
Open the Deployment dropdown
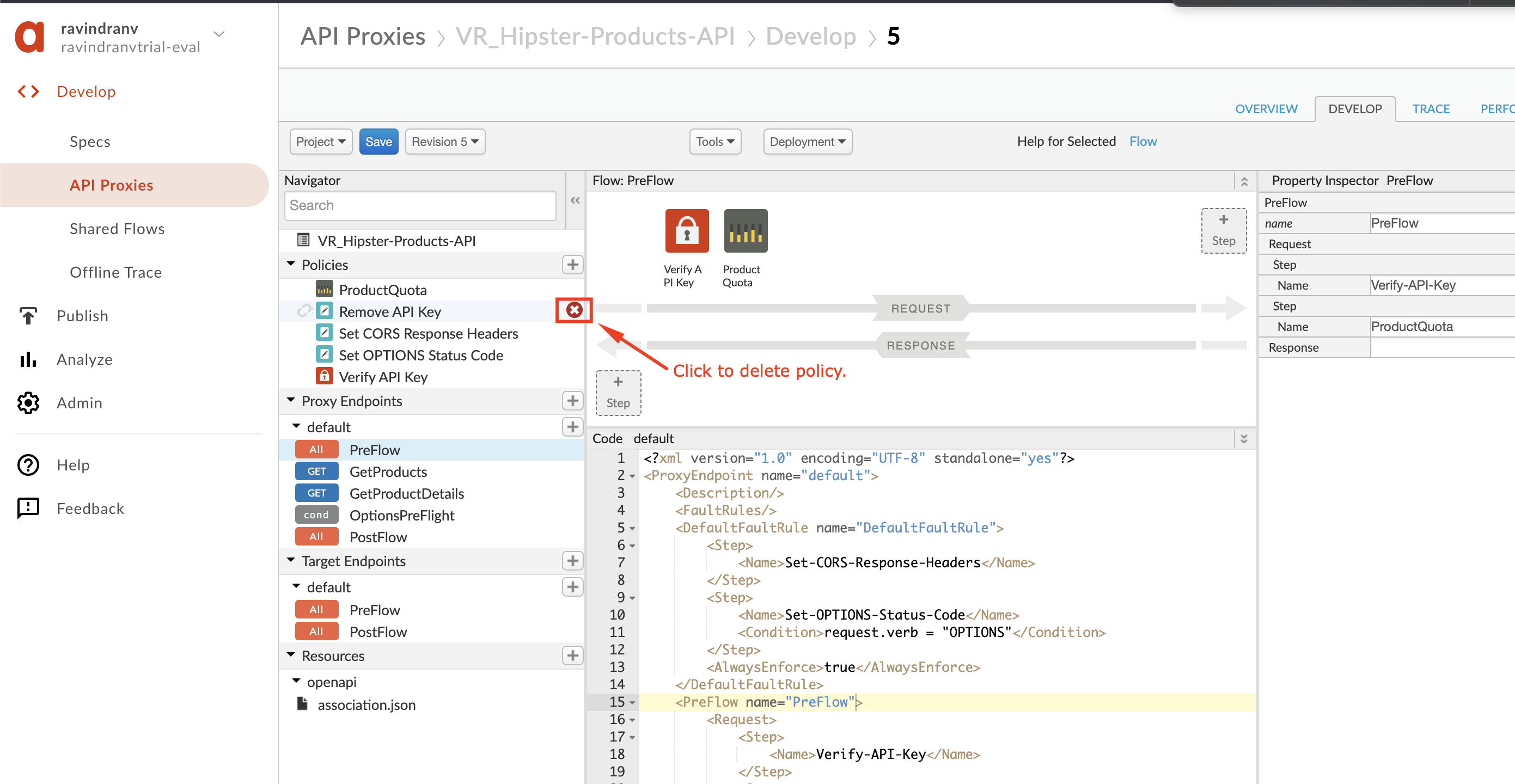click(x=807, y=142)
